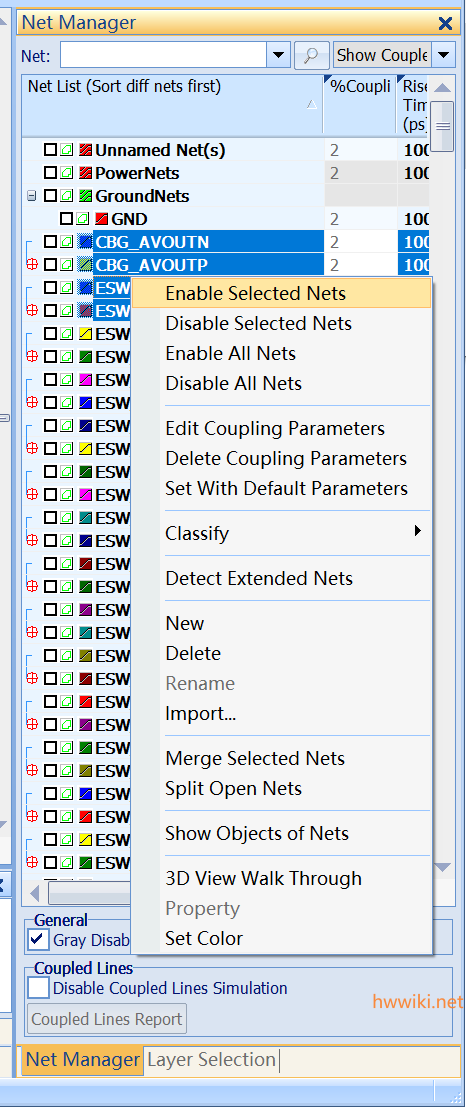466x1114 pixels.
Task: Enable the GND net checkbox
Action: tap(66, 219)
